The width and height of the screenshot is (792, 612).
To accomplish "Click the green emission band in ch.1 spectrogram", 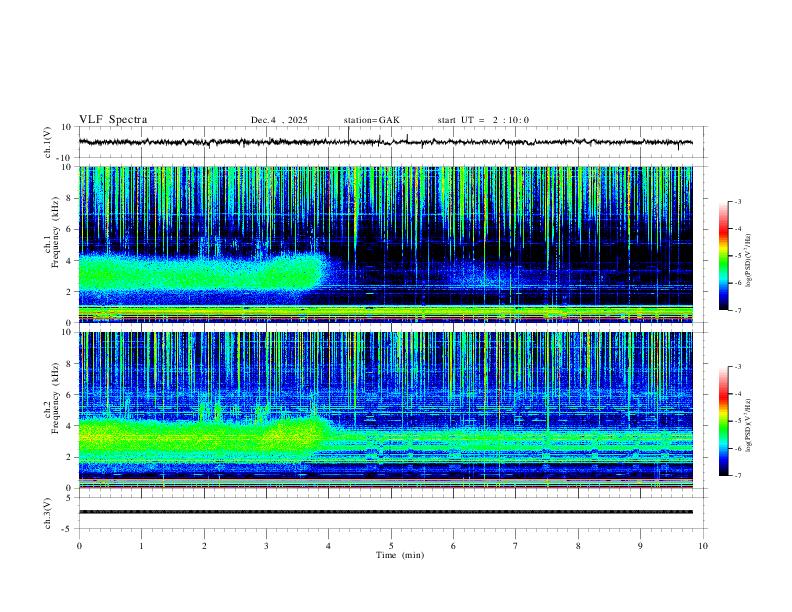I will click(202, 273).
